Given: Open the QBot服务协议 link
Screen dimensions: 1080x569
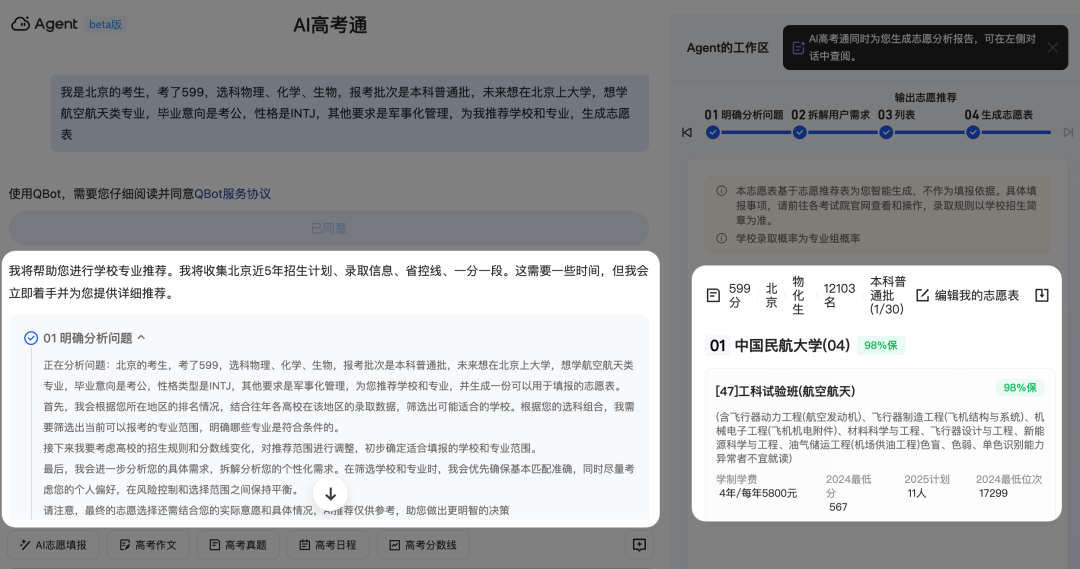Looking at the screenshot, I should point(232,194).
